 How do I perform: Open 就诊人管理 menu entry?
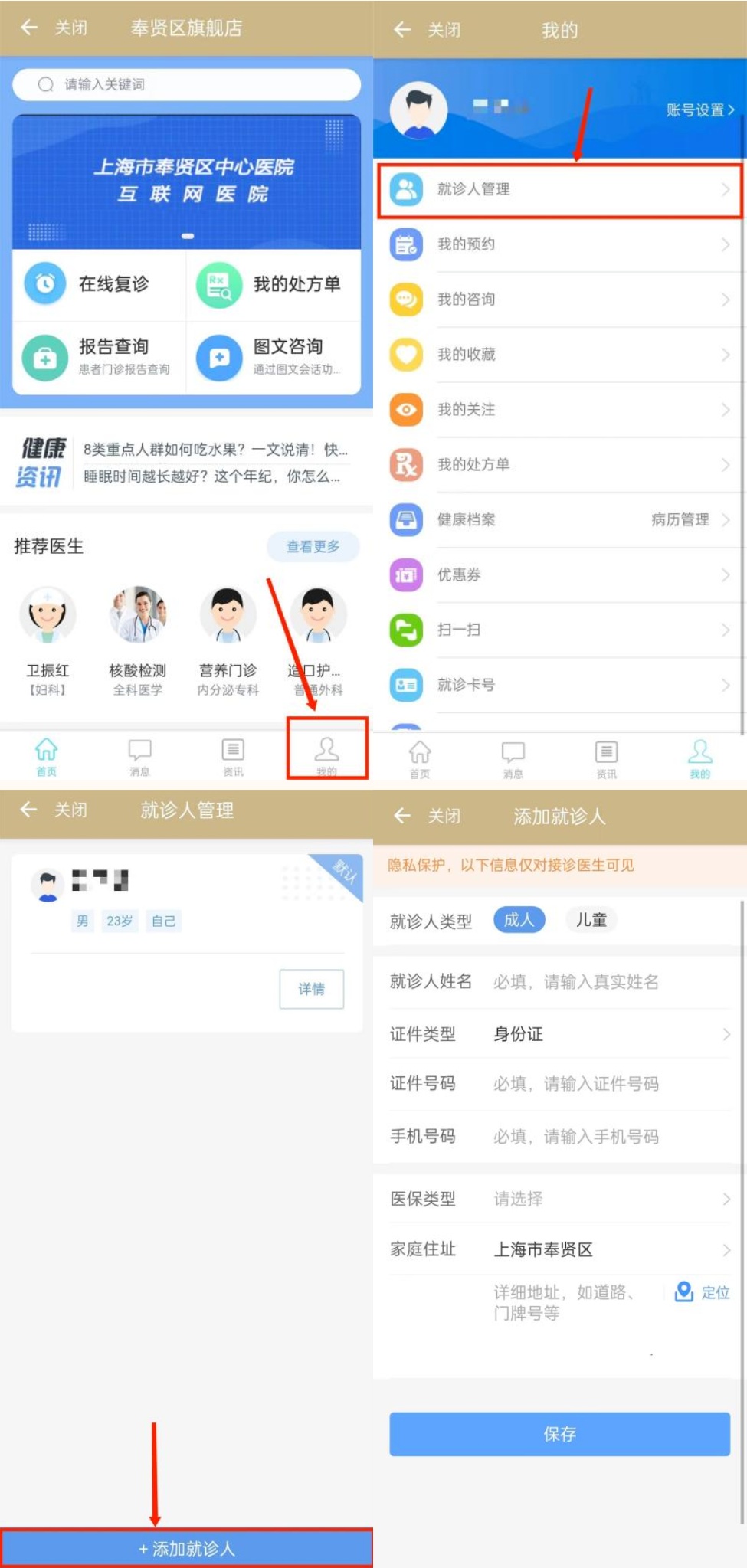(x=559, y=189)
